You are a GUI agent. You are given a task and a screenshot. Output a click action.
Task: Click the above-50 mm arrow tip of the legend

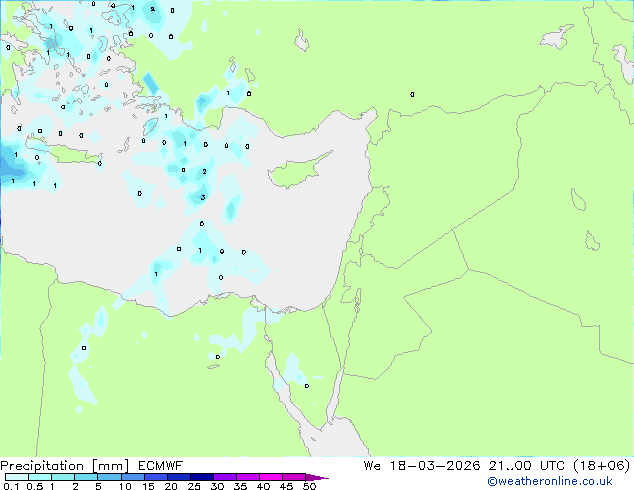(x=317, y=477)
